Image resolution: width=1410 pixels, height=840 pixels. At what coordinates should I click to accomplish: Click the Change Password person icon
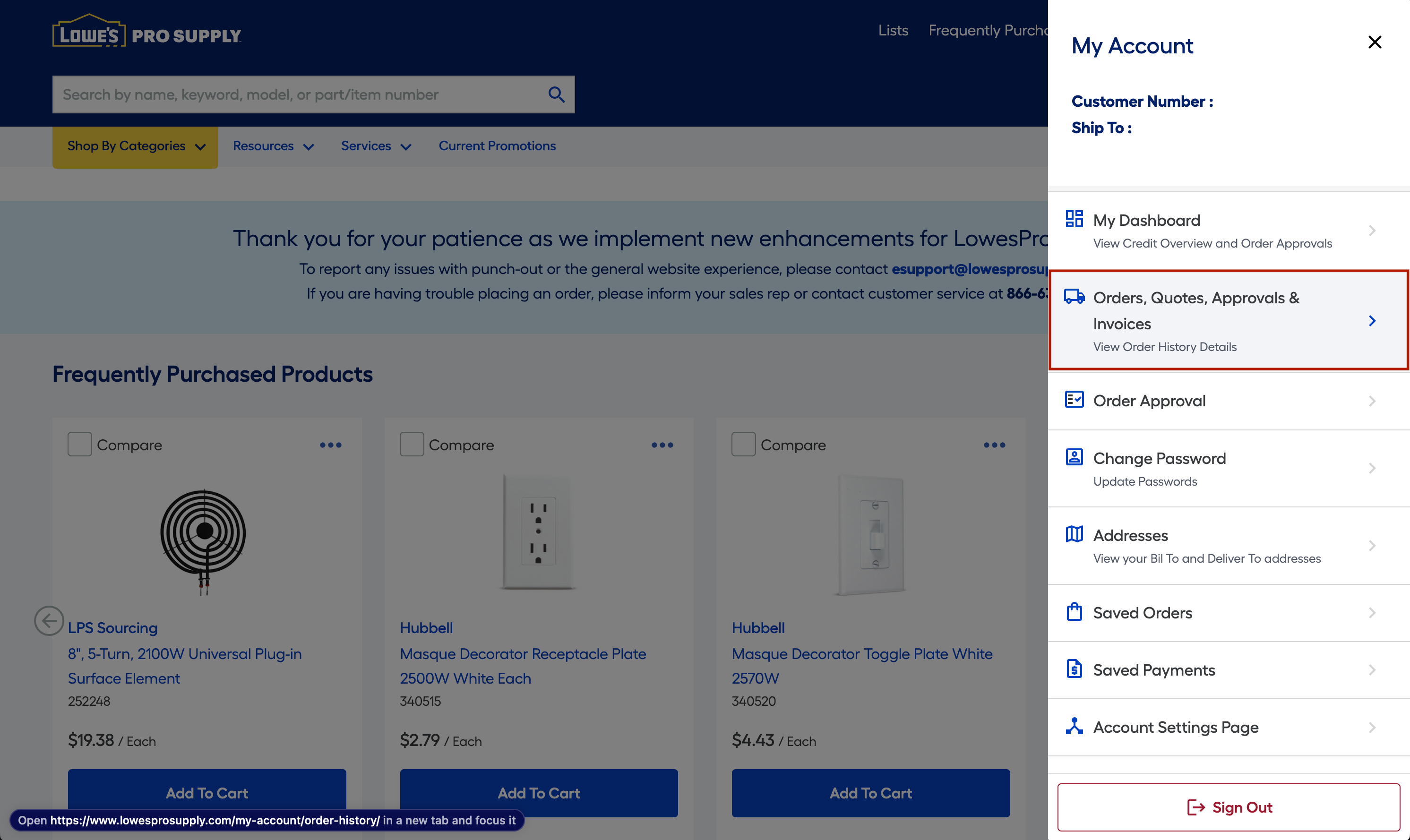coord(1074,457)
